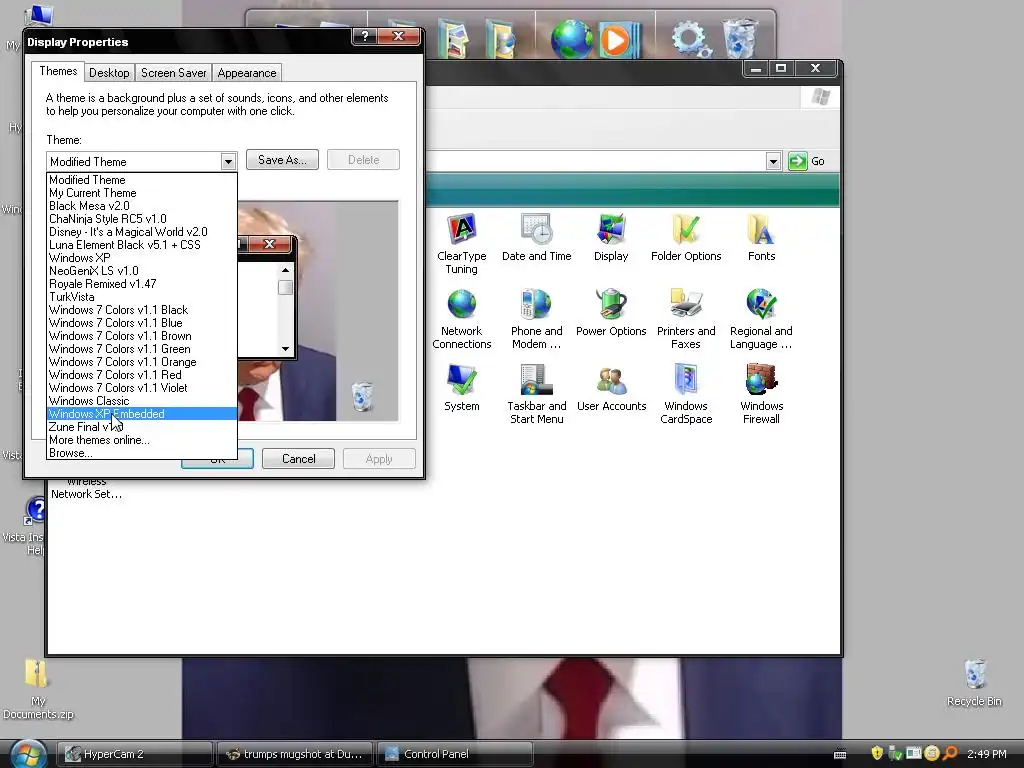1024x768 pixels.
Task: Open Folder Options in Control Panel
Action: pyautogui.click(x=686, y=238)
